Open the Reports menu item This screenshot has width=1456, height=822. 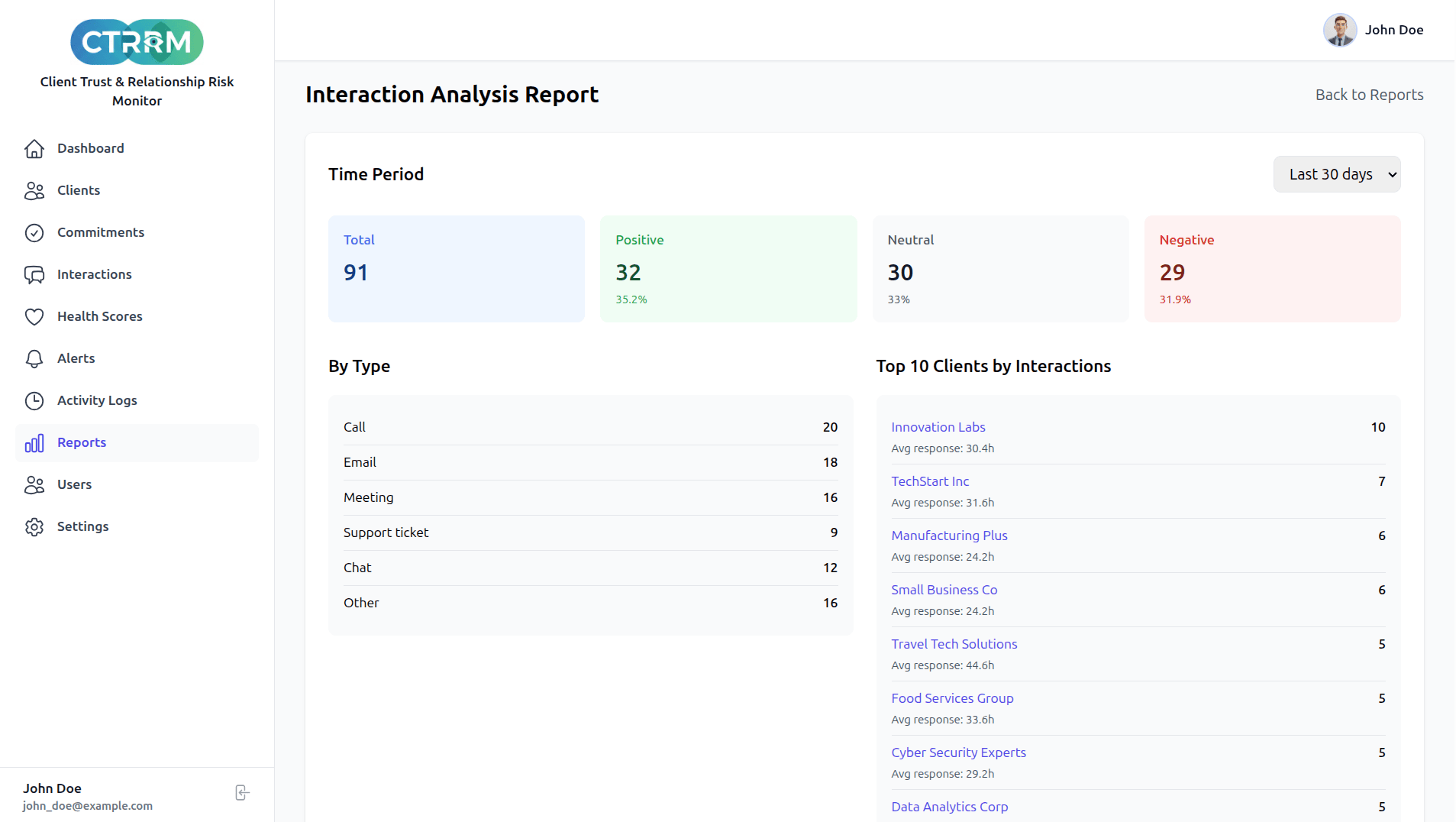82,442
